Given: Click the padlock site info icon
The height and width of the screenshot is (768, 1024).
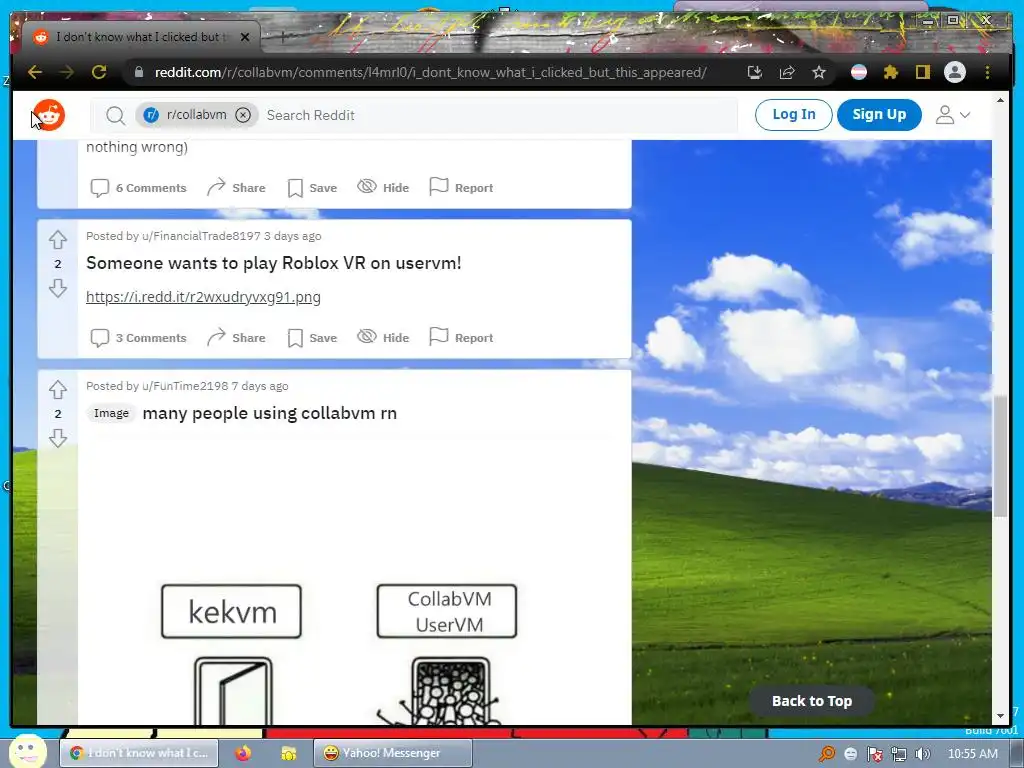Looking at the screenshot, I should tap(138, 72).
